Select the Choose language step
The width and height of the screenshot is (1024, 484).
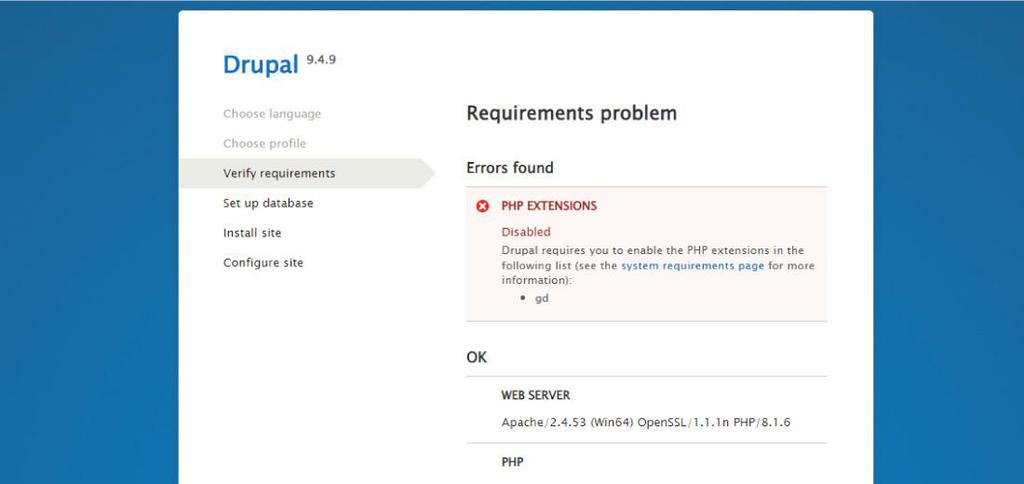click(272, 114)
